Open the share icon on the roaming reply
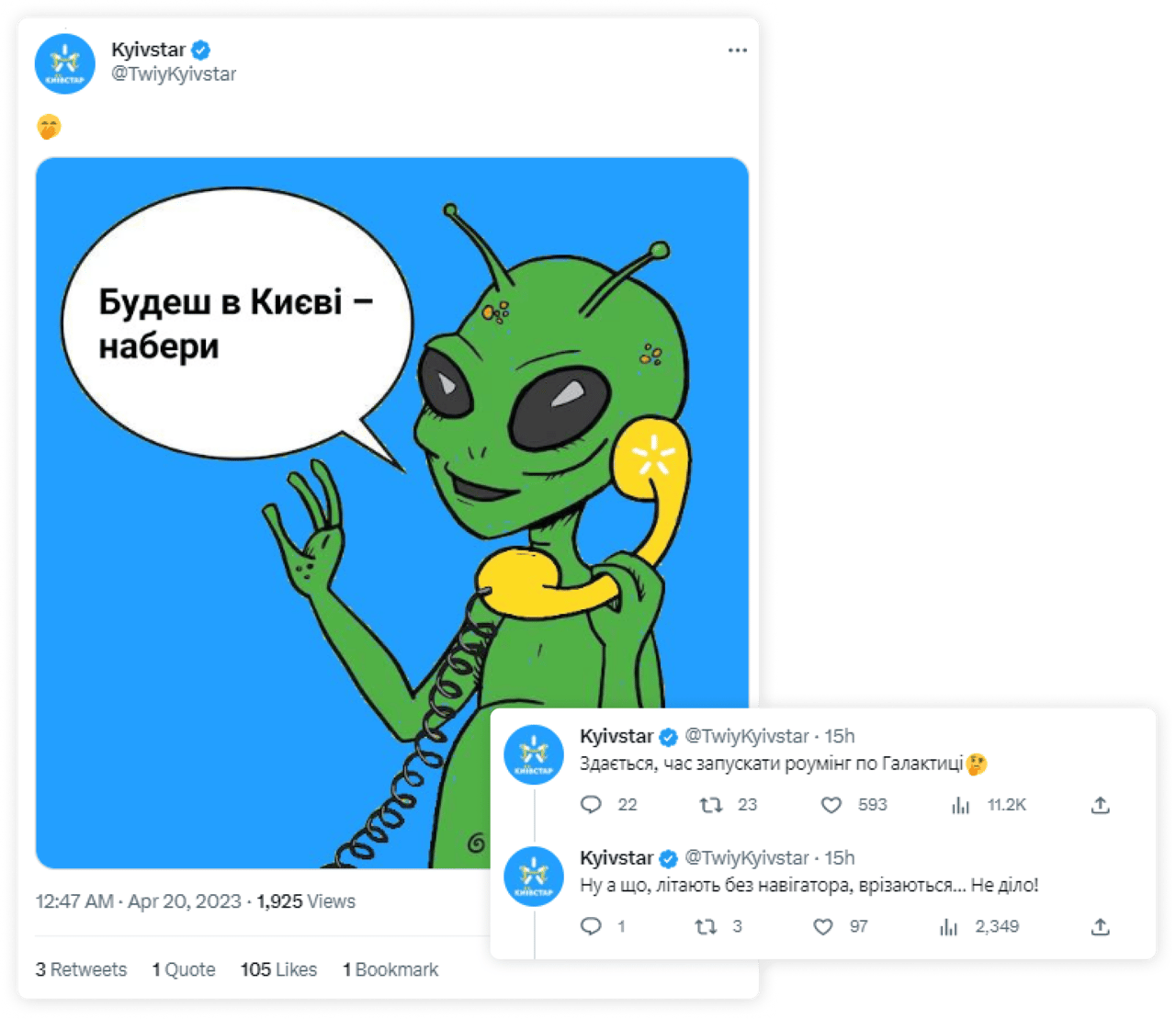The image size is (1176, 1019). pyautogui.click(x=1100, y=805)
